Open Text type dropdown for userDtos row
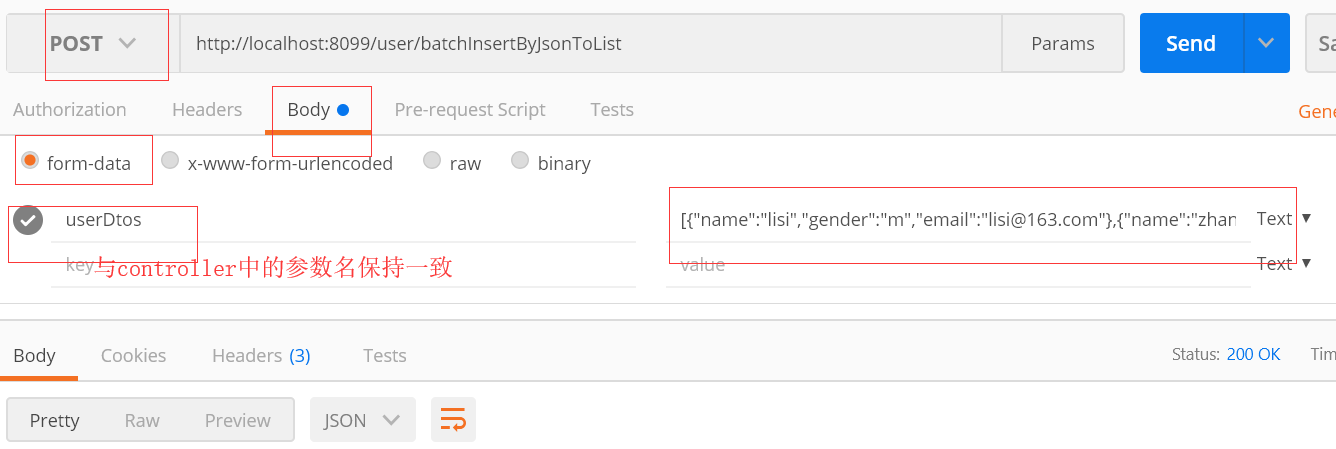 pyautogui.click(x=1284, y=218)
